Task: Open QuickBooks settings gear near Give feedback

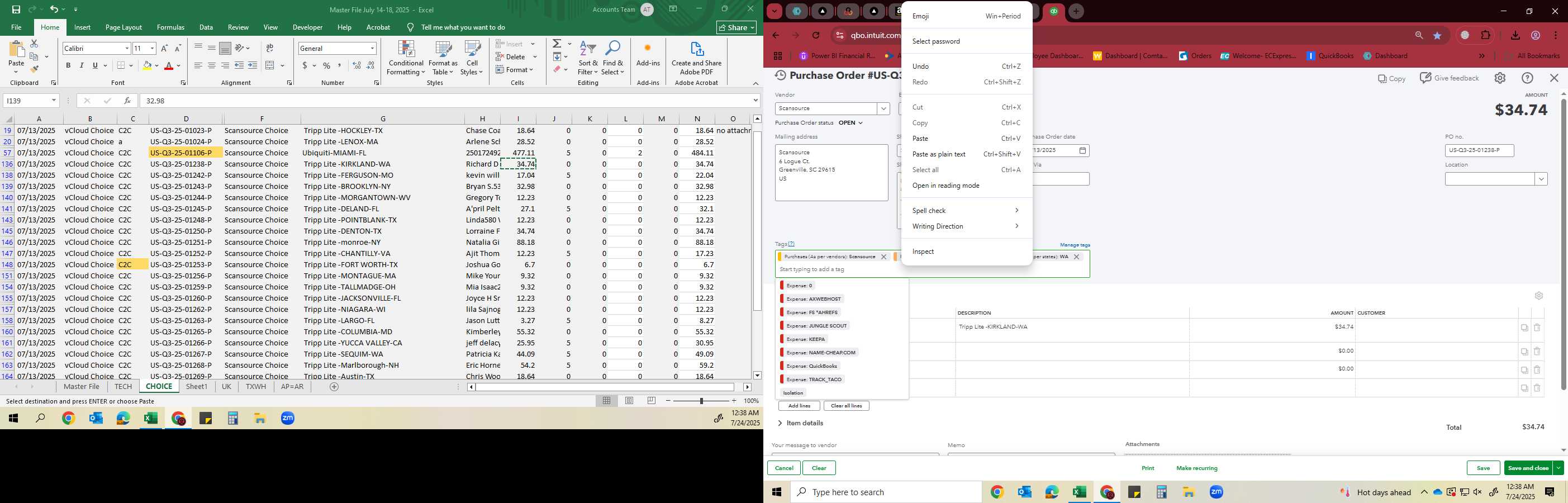Action: [1500, 78]
